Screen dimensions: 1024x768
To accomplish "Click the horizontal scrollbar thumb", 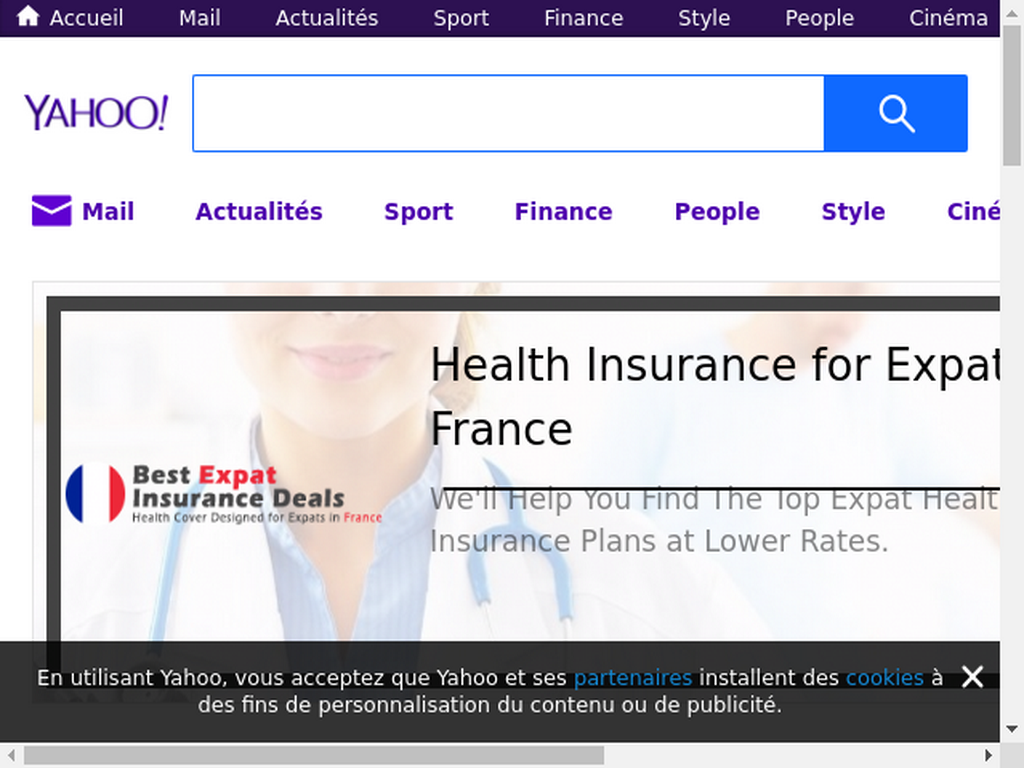I will [313, 755].
